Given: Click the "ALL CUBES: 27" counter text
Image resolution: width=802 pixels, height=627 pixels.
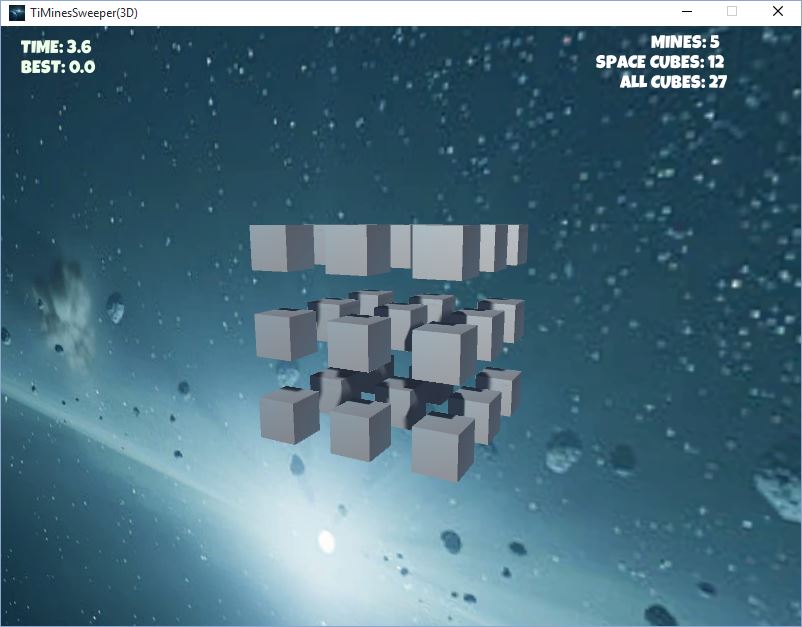Looking at the screenshot, I should pyautogui.click(x=673, y=81).
